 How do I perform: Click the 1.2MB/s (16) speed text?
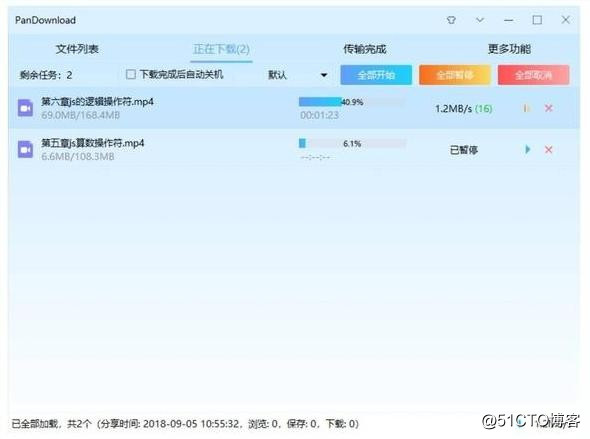[464, 109]
